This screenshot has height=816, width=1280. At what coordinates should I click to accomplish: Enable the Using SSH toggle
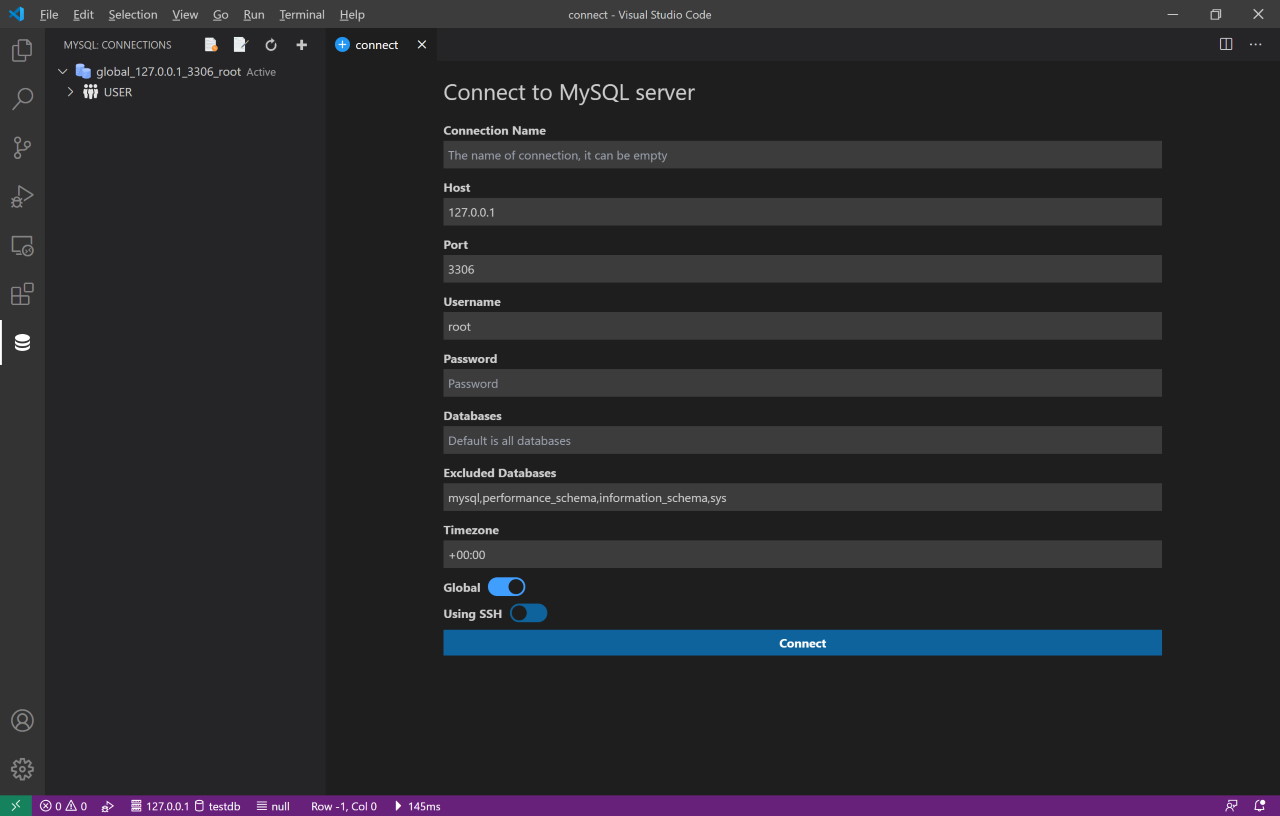pos(528,613)
